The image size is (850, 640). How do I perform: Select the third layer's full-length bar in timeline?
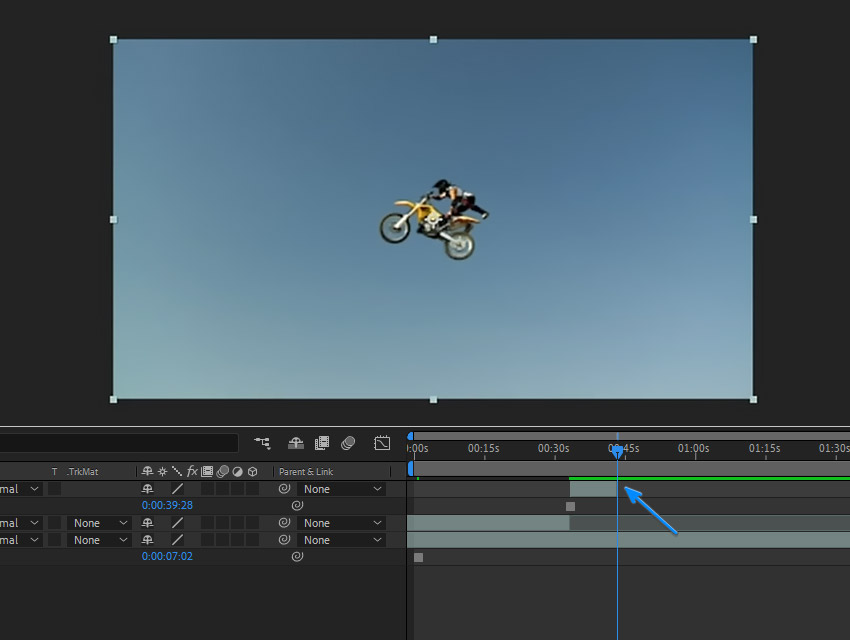pyautogui.click(x=628, y=540)
